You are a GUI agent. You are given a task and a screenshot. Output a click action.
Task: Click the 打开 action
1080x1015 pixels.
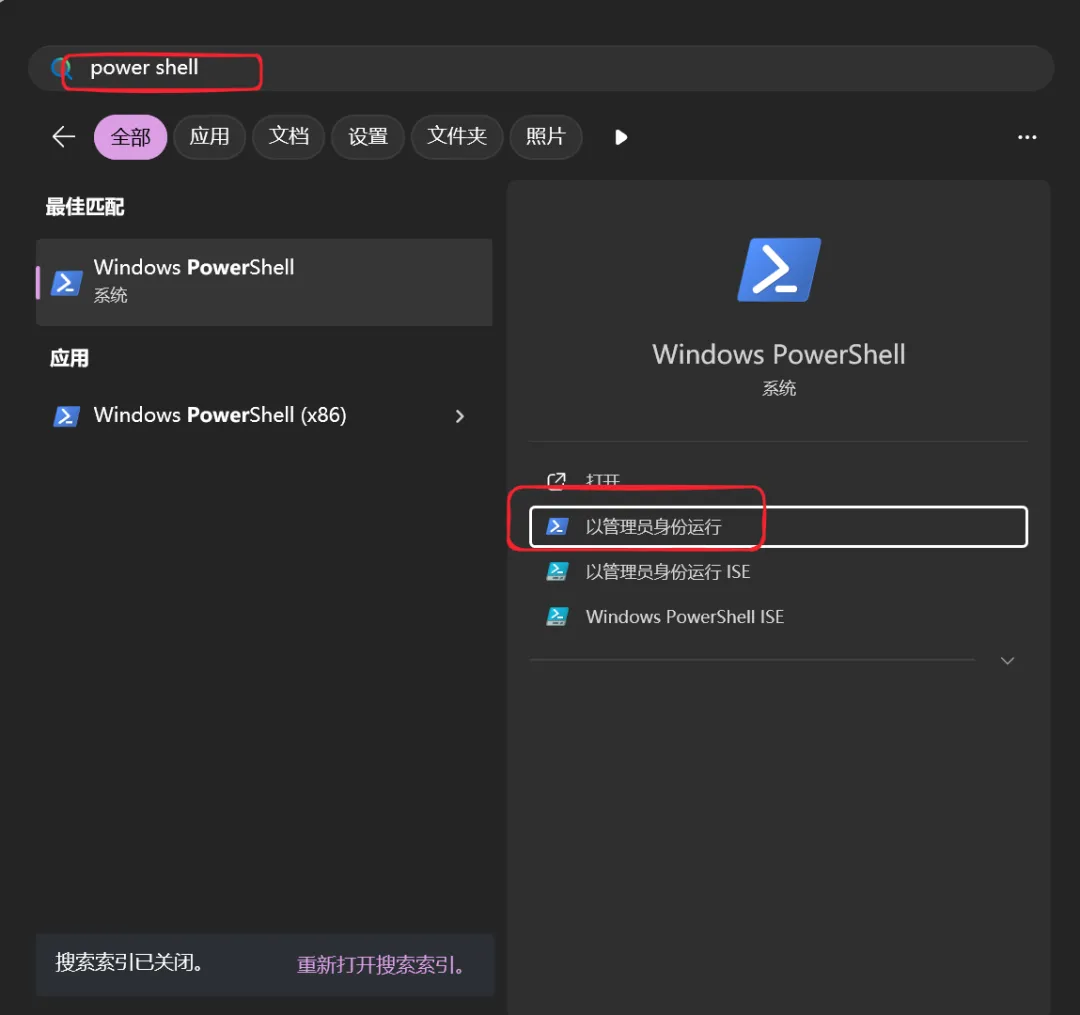coord(778,480)
